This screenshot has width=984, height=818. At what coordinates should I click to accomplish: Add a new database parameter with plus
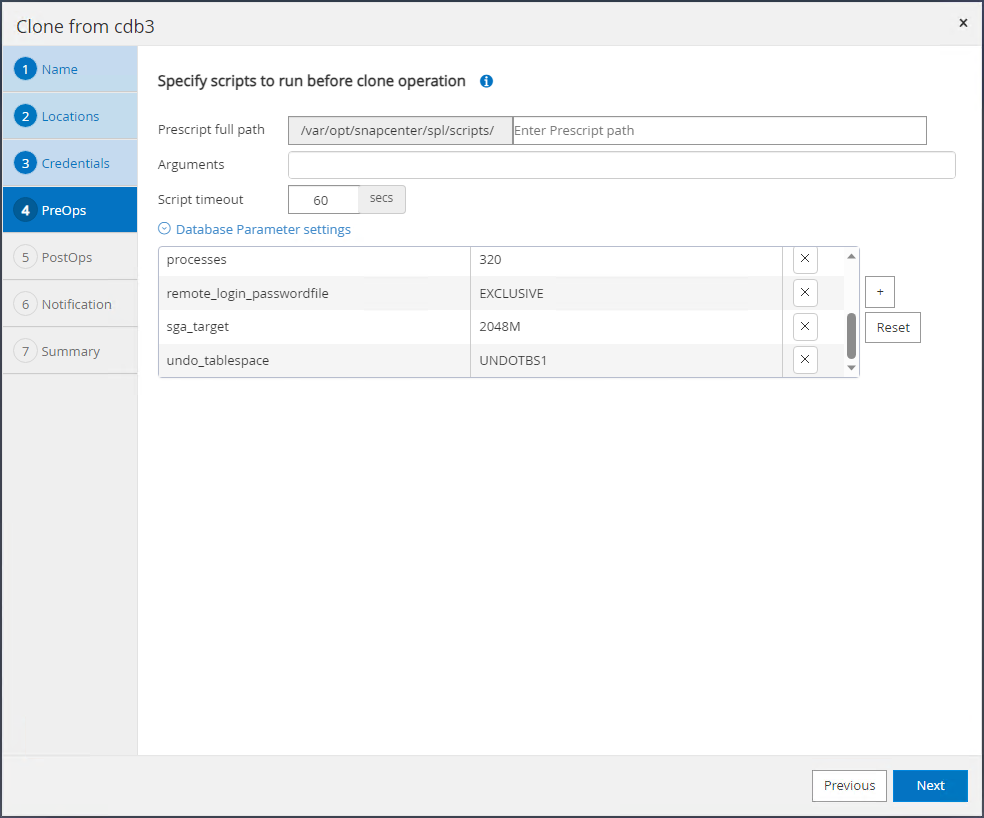[x=879, y=292]
